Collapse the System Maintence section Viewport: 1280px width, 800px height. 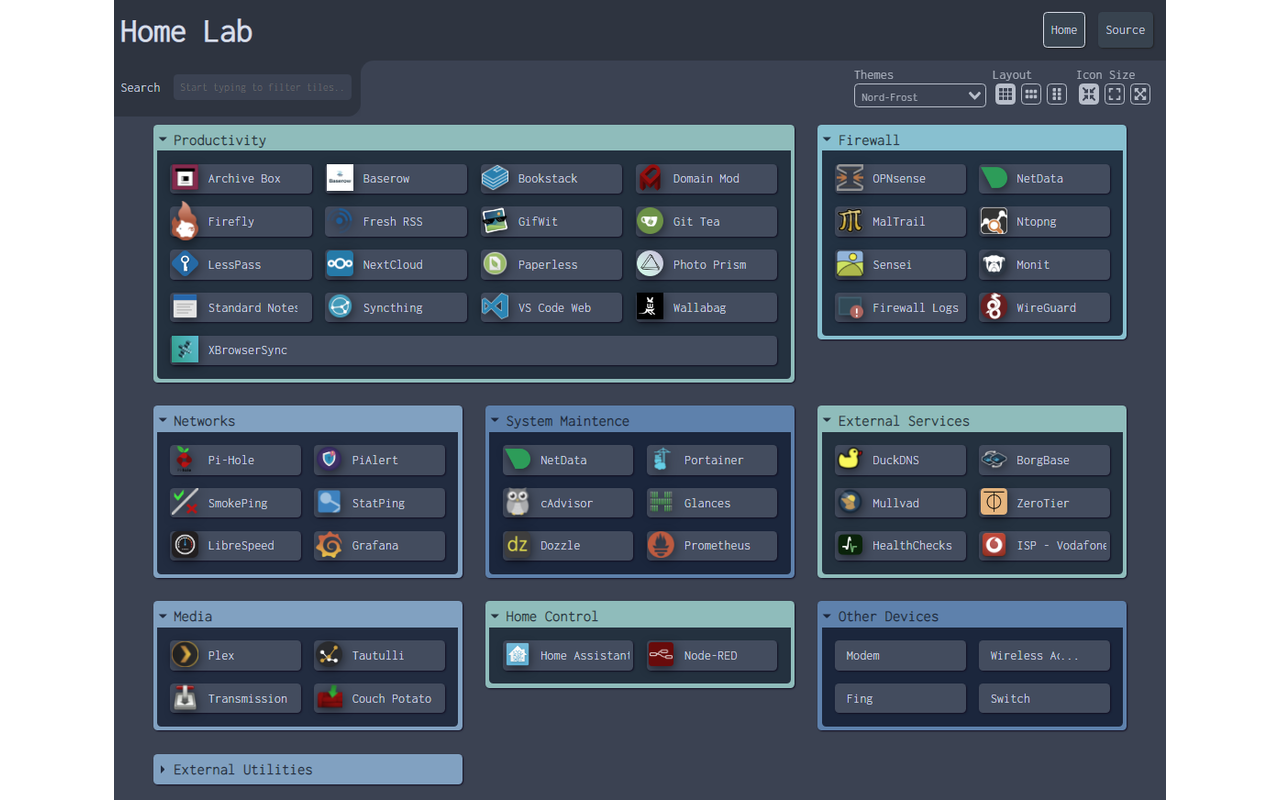tap(640, 421)
